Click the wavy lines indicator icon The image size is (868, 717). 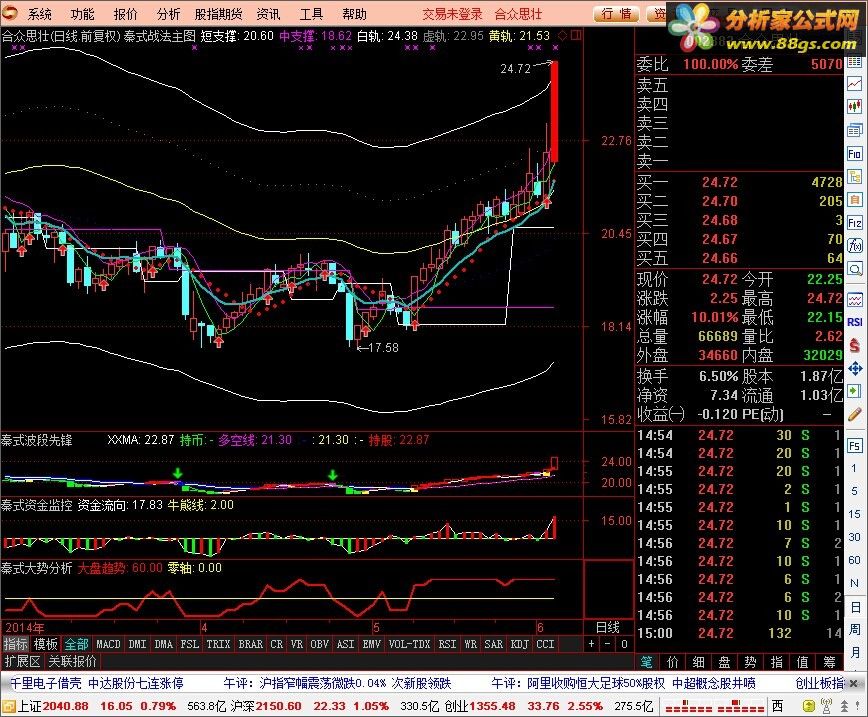[855, 300]
